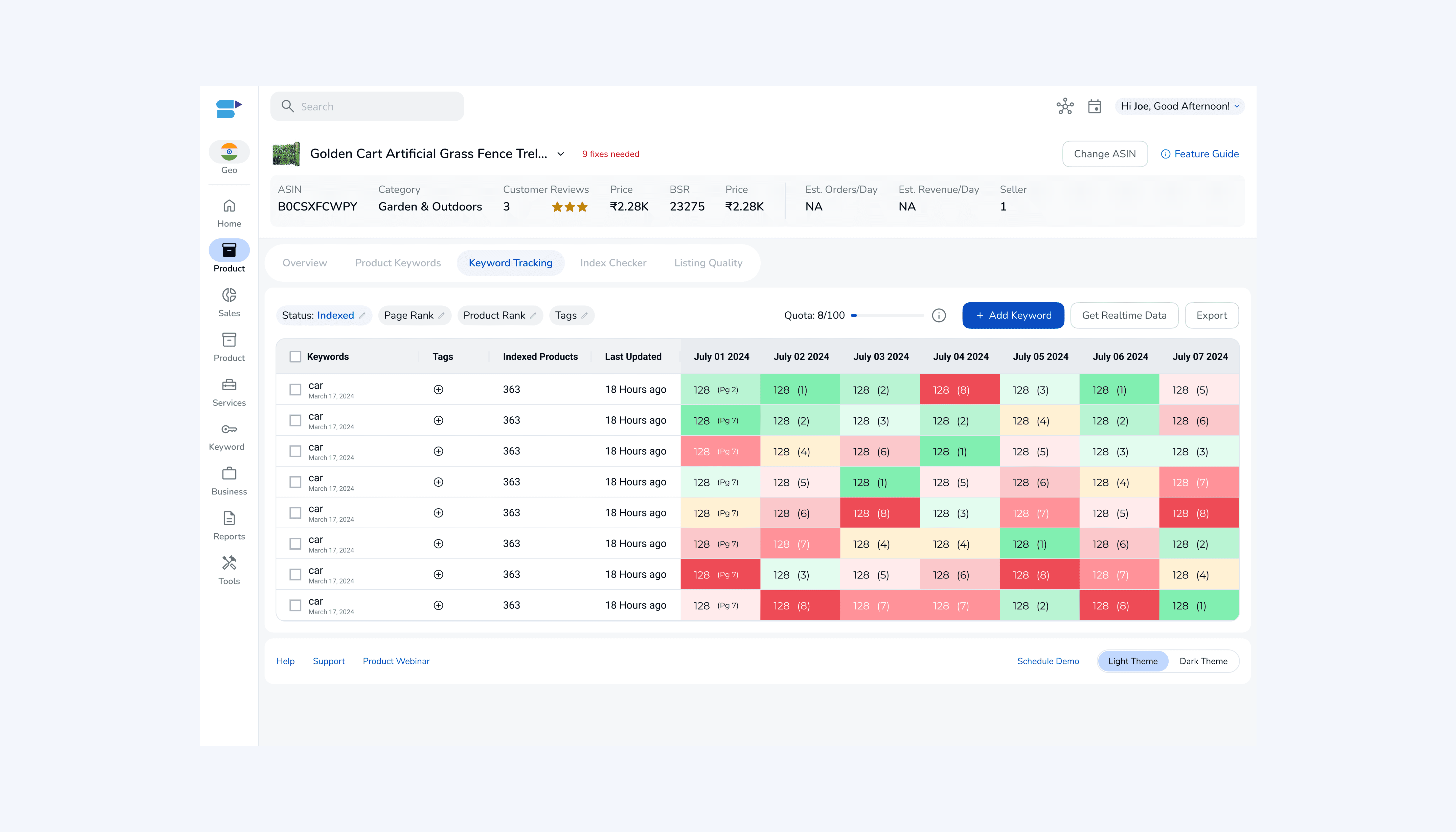The image size is (1456, 832).
Task: Check the first car keyword row
Action: coord(295,390)
